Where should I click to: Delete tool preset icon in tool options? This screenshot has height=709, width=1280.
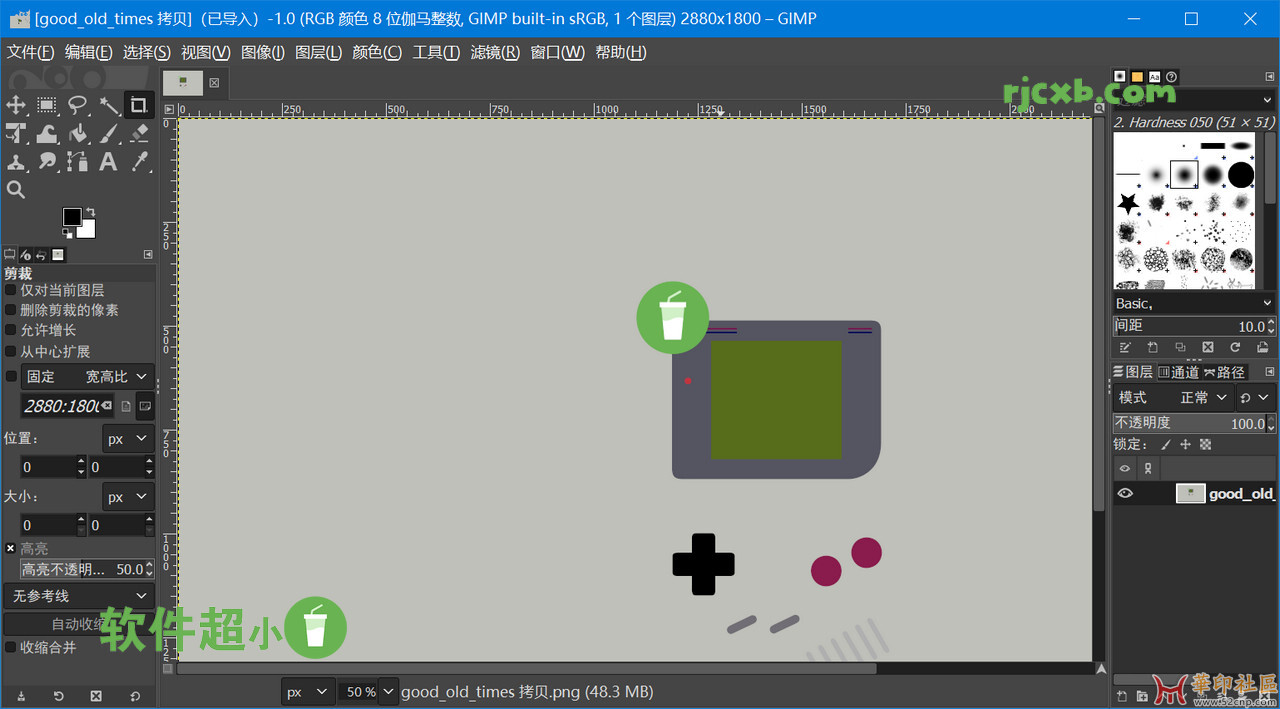click(x=96, y=696)
